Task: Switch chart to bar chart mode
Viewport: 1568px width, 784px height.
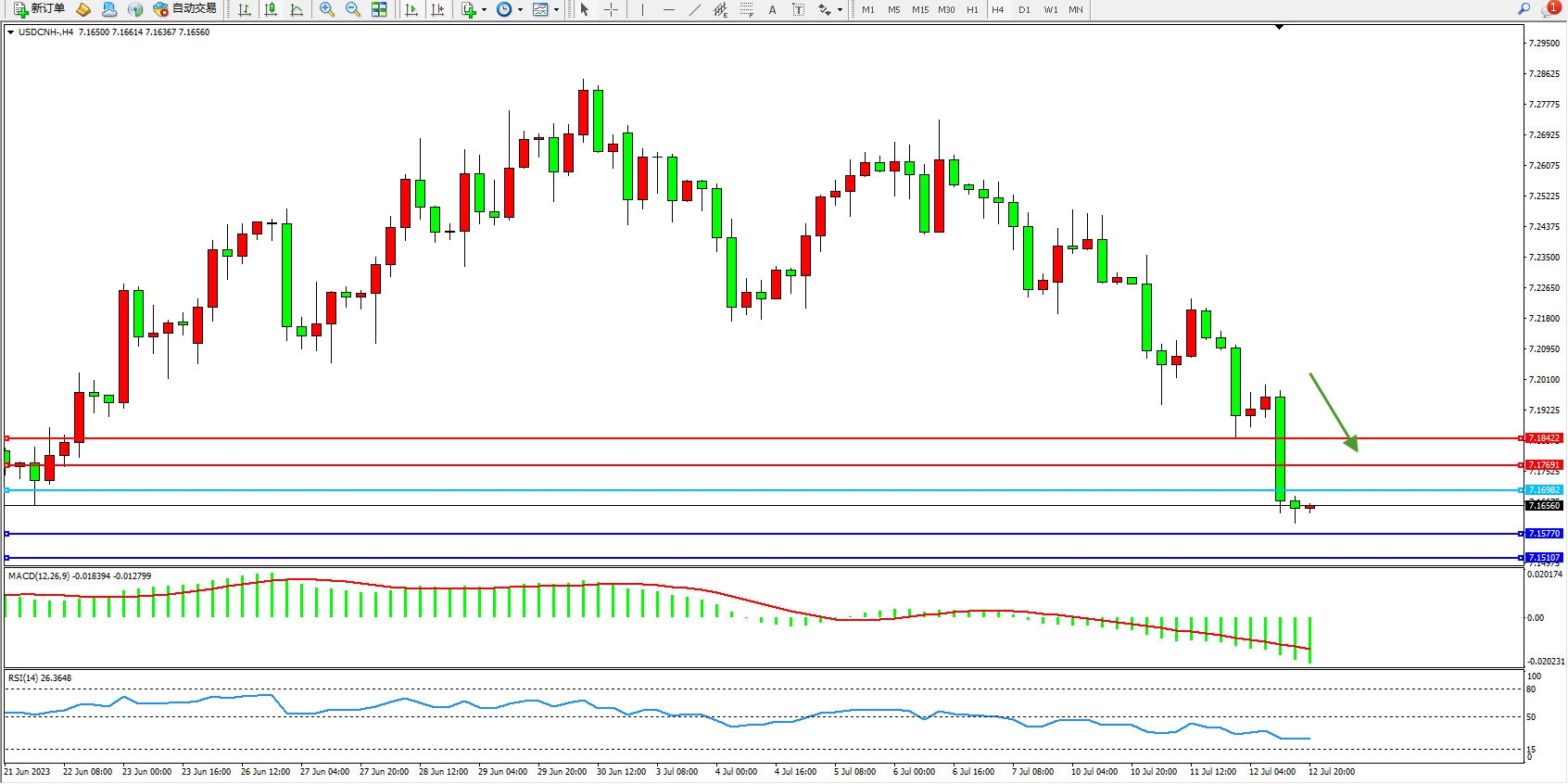Action: 245,9
